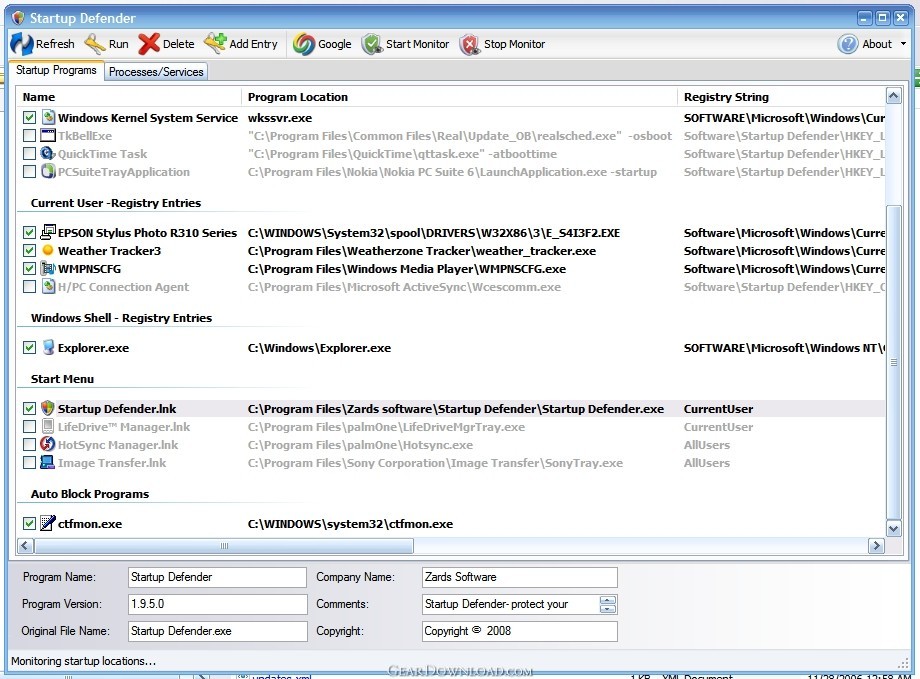
Task: Switch to the Processes/Services tab
Action: pos(156,72)
